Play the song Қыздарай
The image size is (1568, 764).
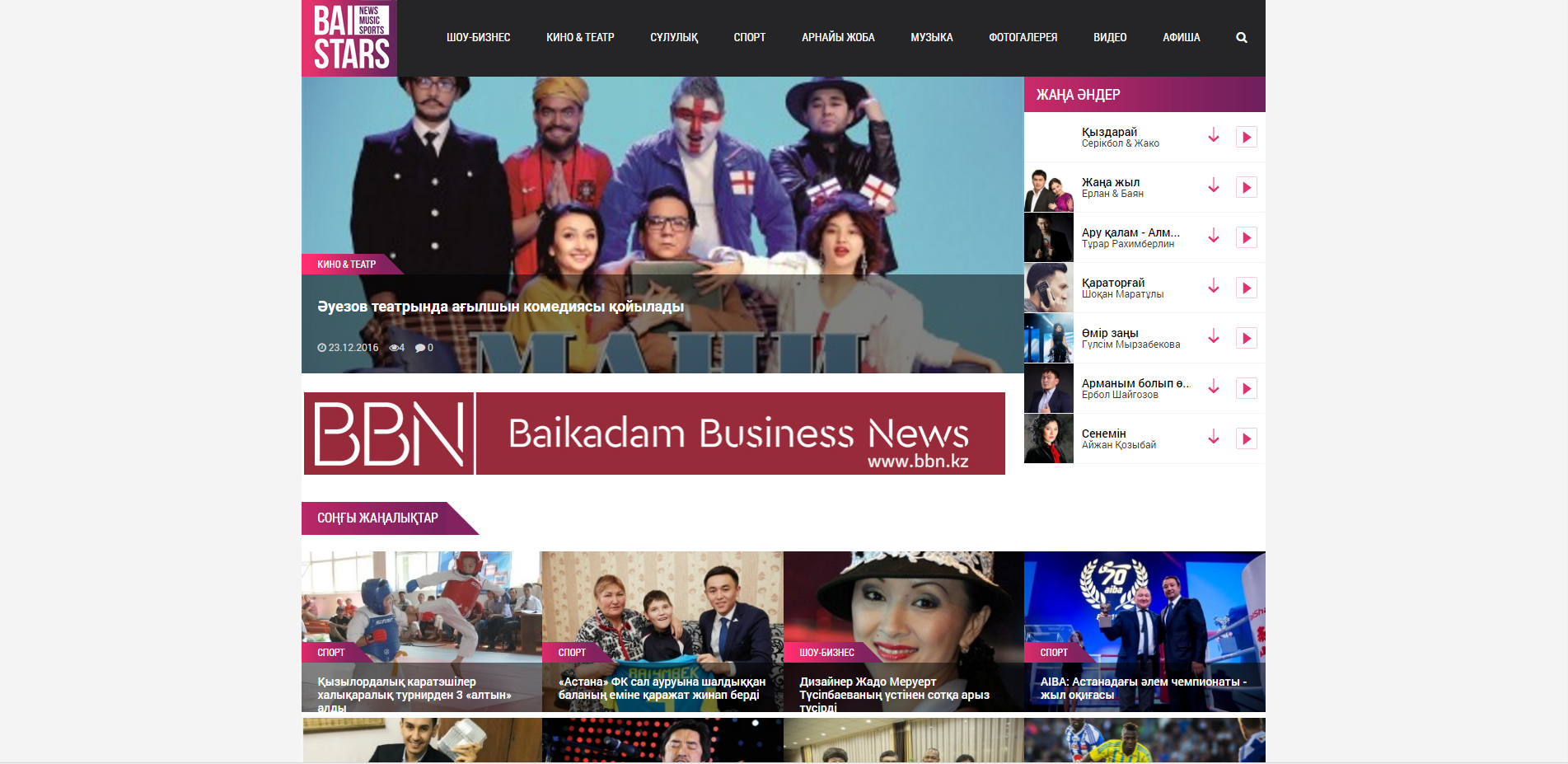[x=1246, y=138]
